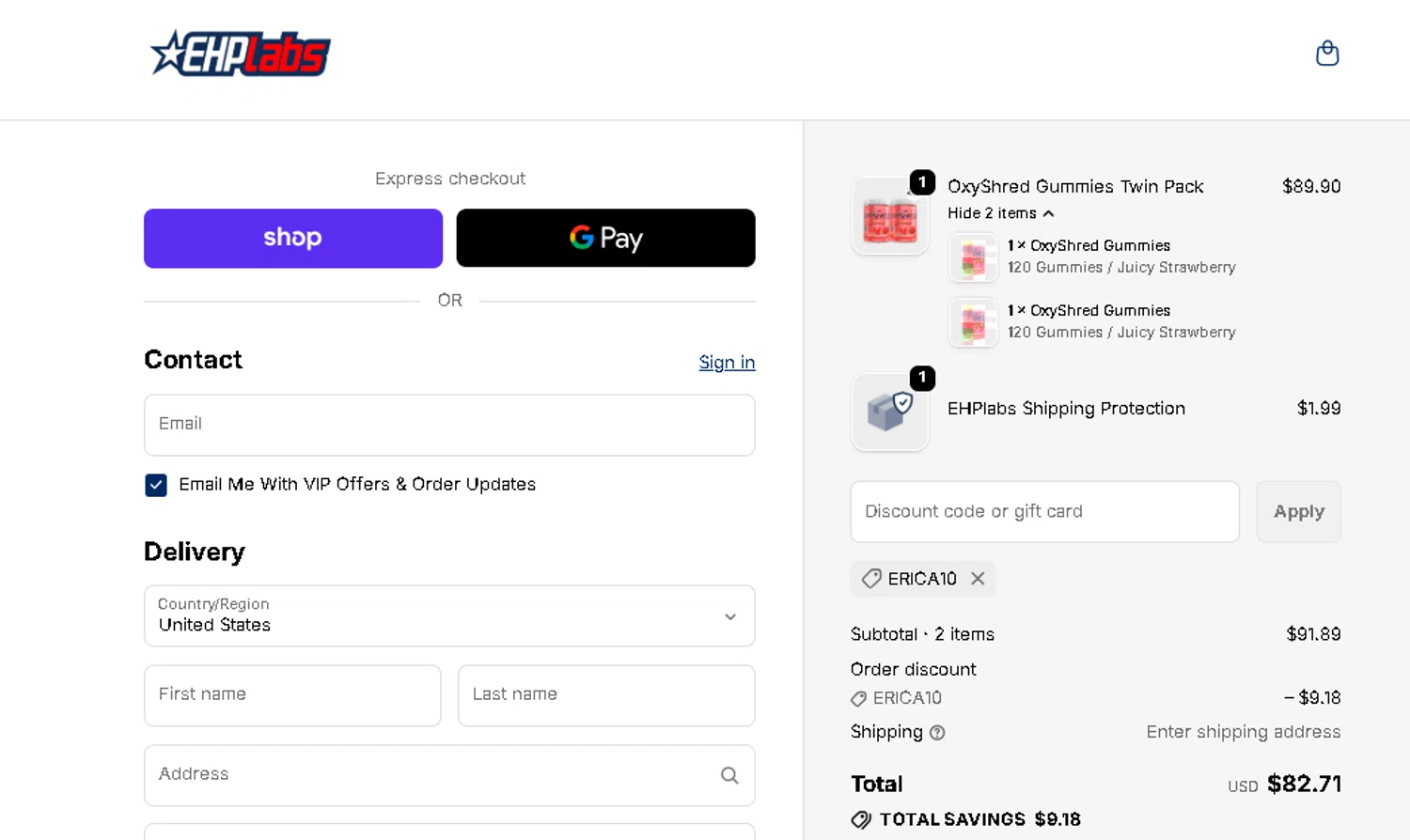1410x840 pixels.
Task: Open the Country/Region dropdown
Action: (x=449, y=616)
